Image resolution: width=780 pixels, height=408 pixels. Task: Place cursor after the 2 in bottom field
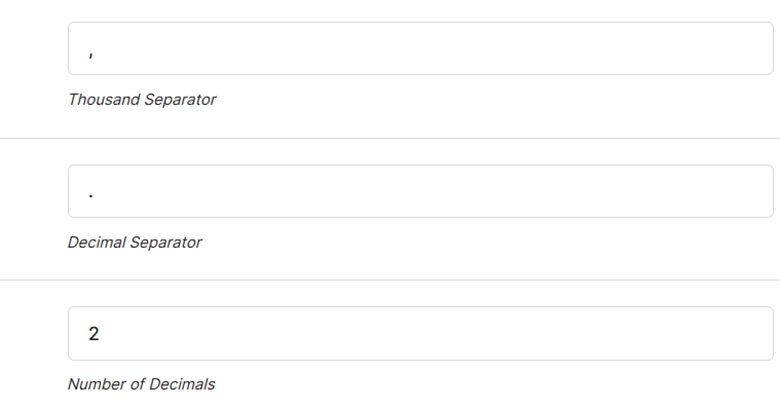click(x=100, y=333)
